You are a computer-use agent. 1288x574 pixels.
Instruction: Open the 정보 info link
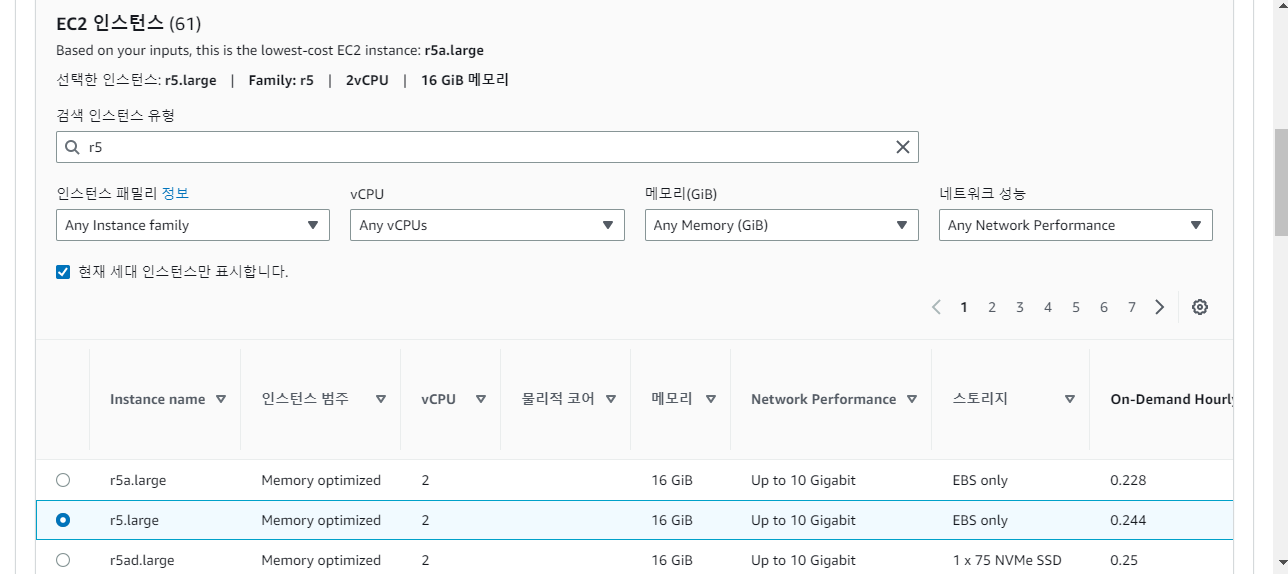click(175, 193)
